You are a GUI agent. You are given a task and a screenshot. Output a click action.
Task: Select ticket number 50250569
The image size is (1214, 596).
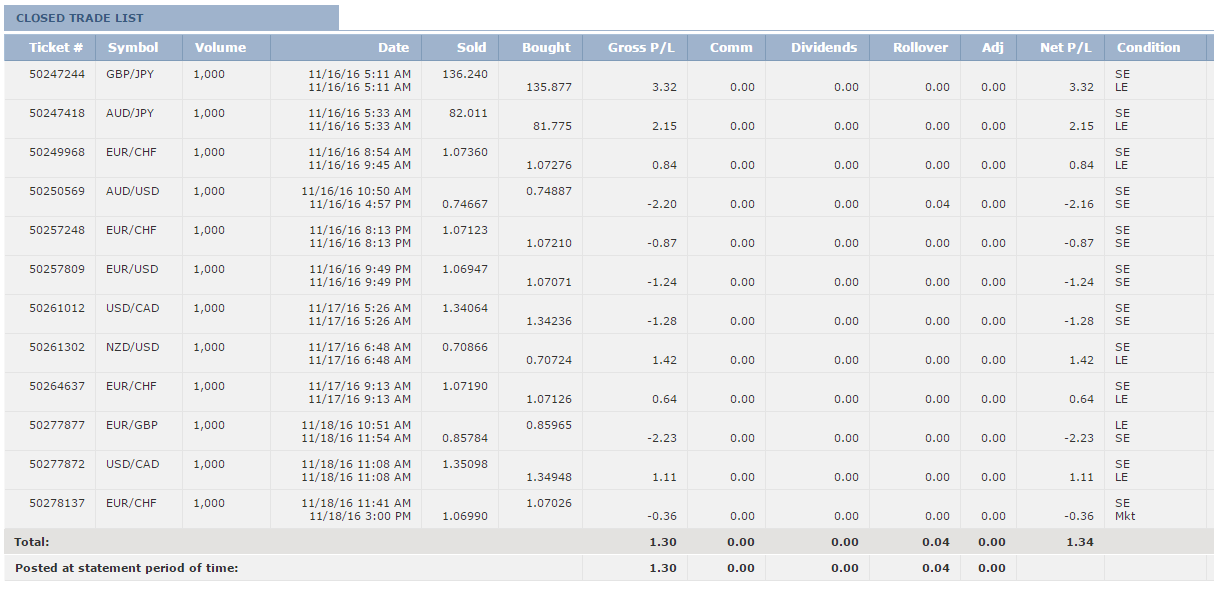(57, 191)
